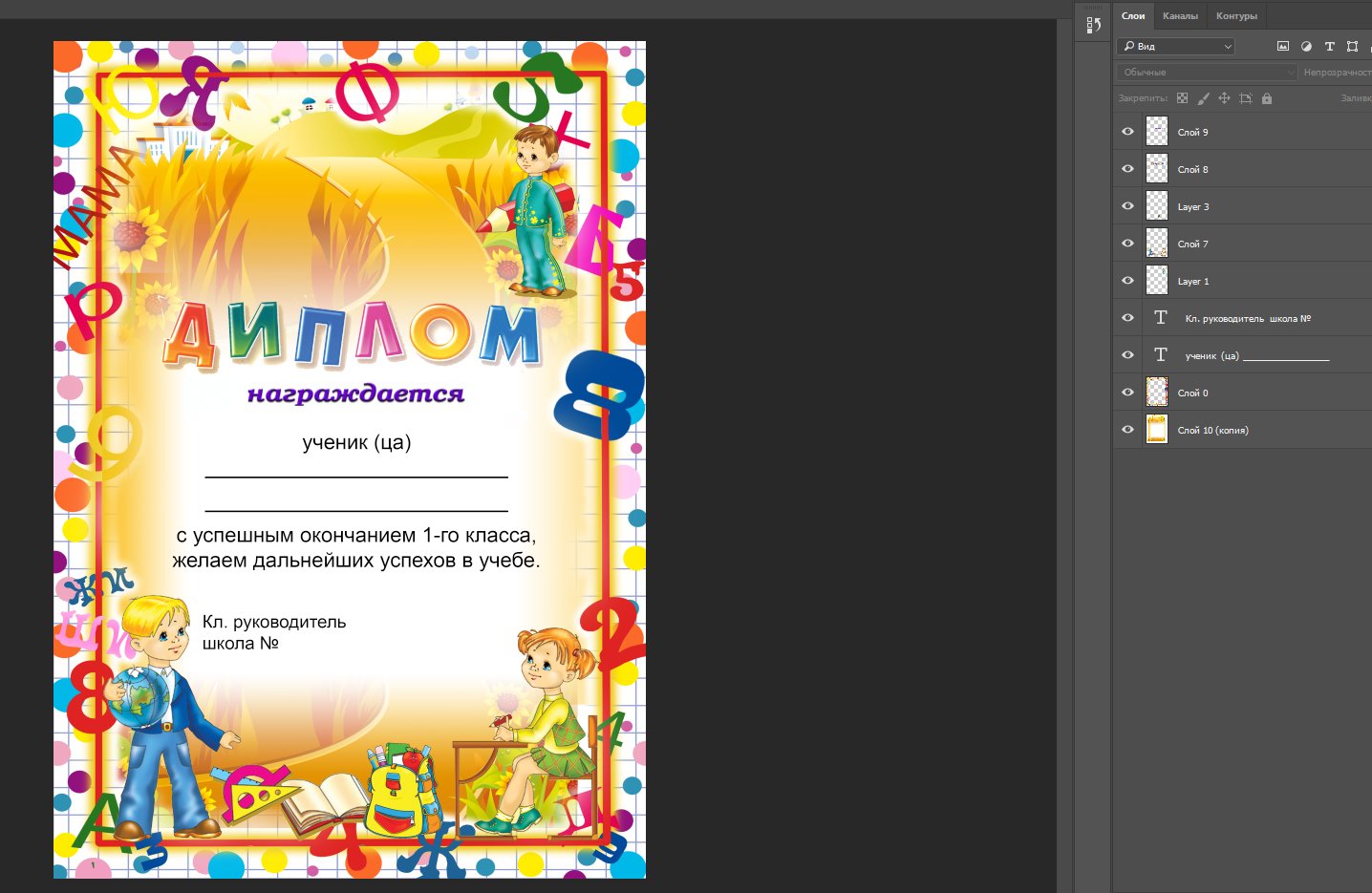Switch to the Контуры tab
Viewport: 1372px width, 893px height.
coord(1236,16)
